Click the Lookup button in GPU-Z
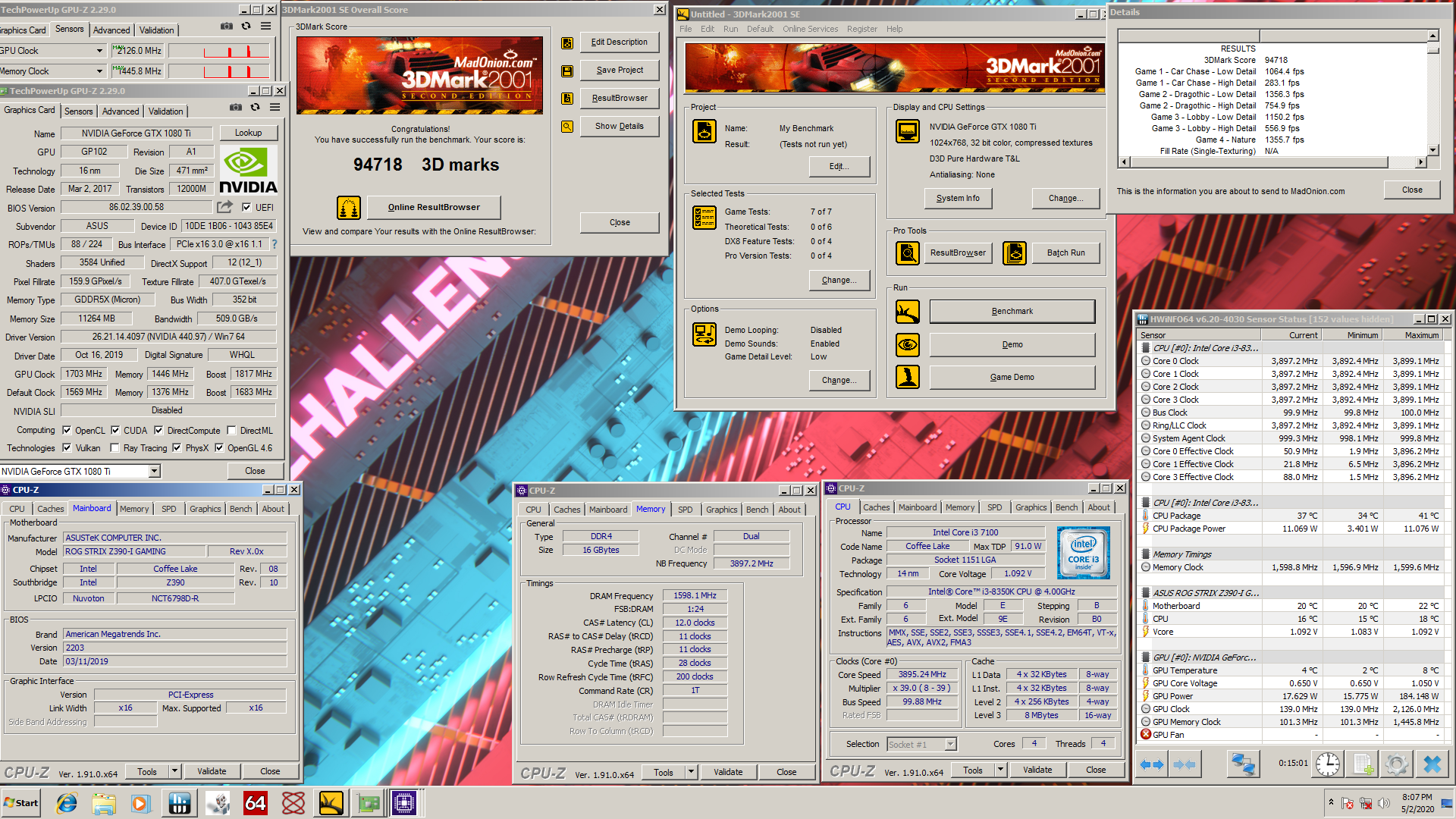Viewport: 1456px width, 819px height. click(x=248, y=133)
